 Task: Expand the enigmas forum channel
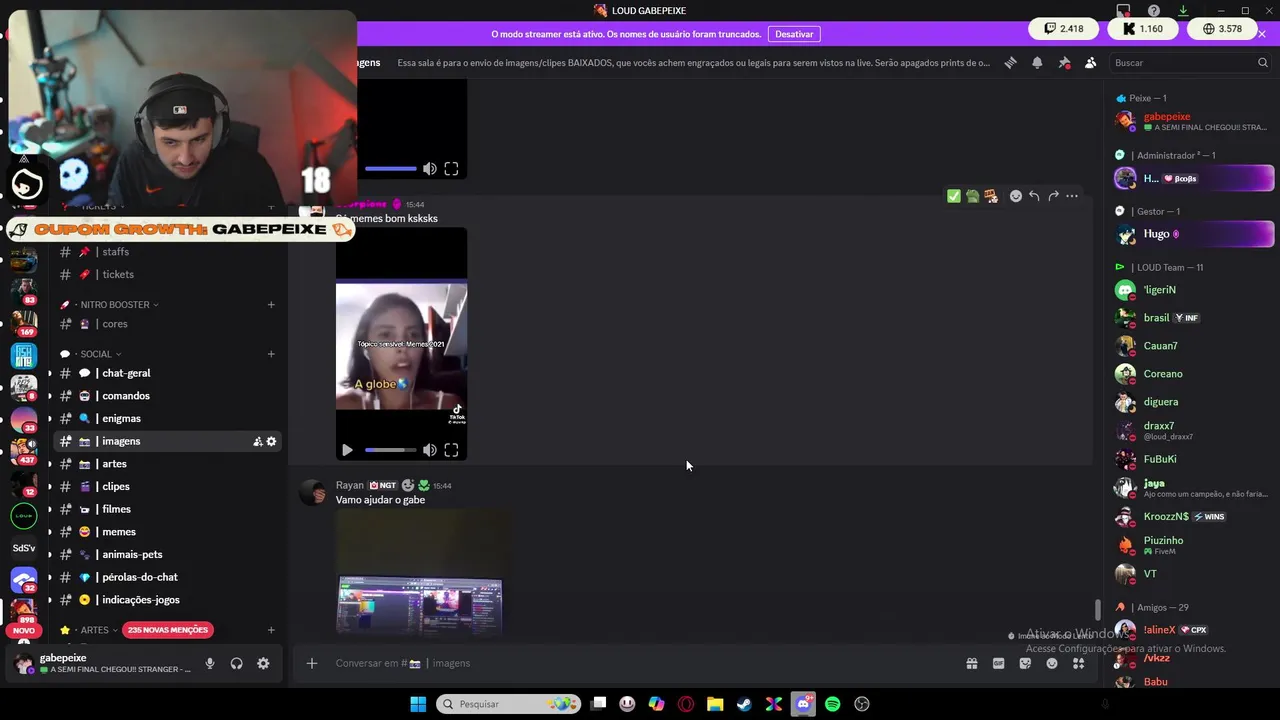point(167,418)
